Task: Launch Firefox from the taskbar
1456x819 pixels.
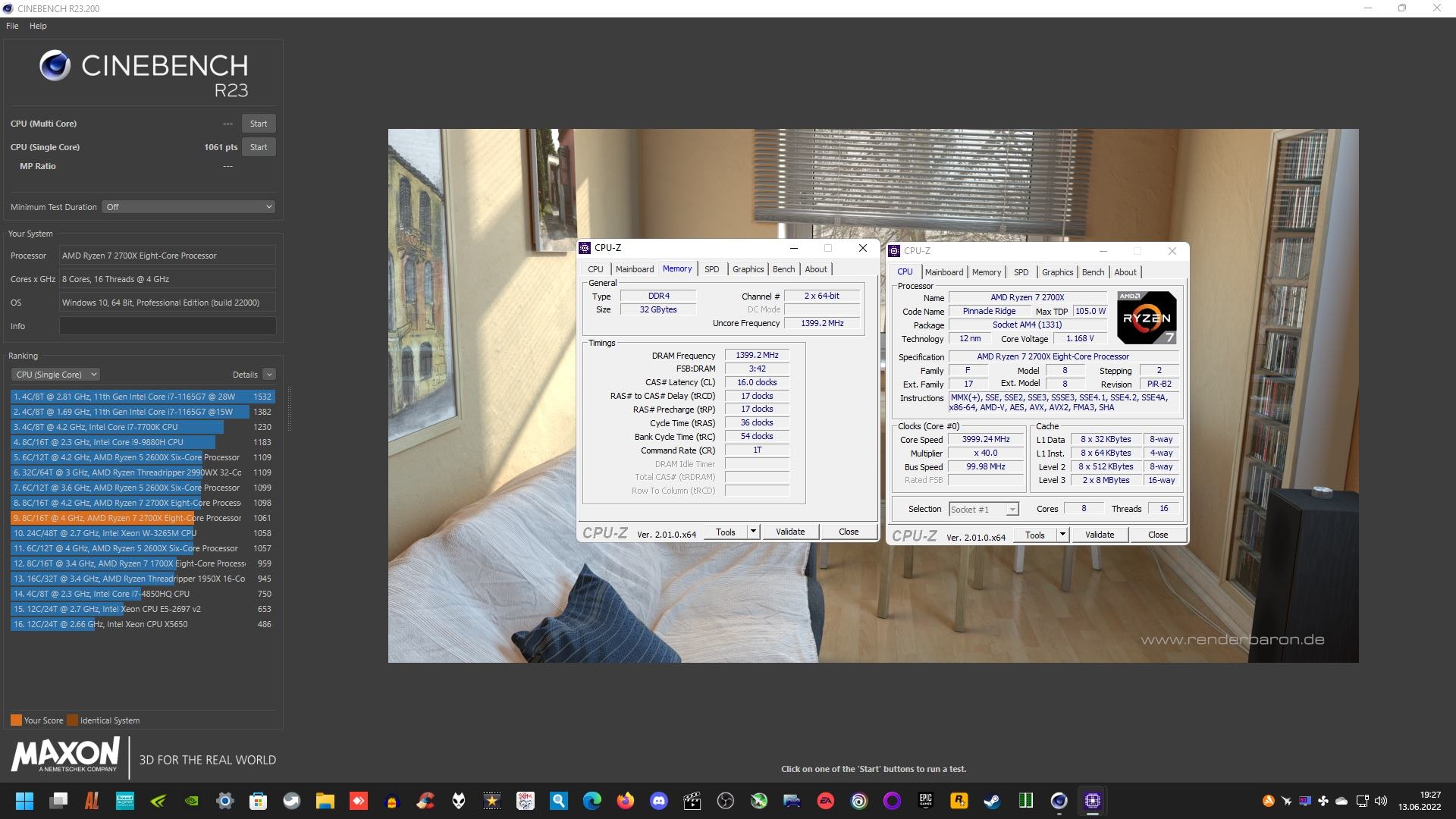Action: (625, 801)
